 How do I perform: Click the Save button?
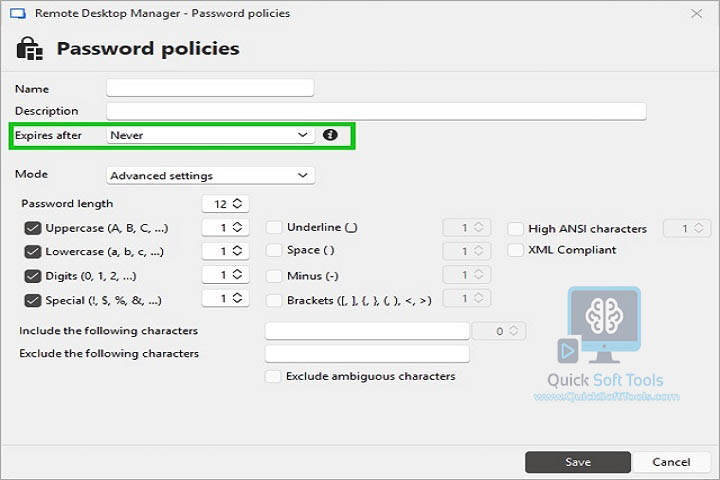[578, 462]
